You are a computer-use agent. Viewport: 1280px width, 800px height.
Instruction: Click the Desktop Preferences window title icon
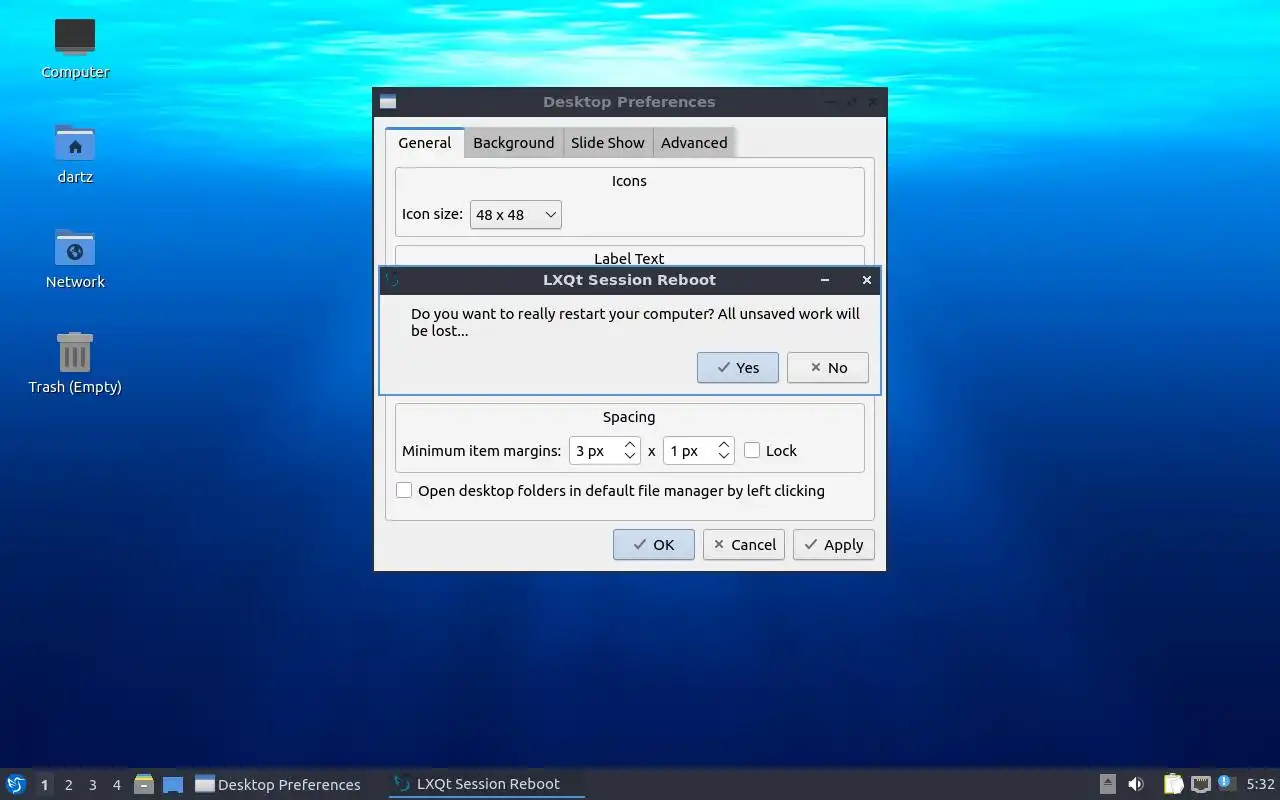[x=388, y=102]
